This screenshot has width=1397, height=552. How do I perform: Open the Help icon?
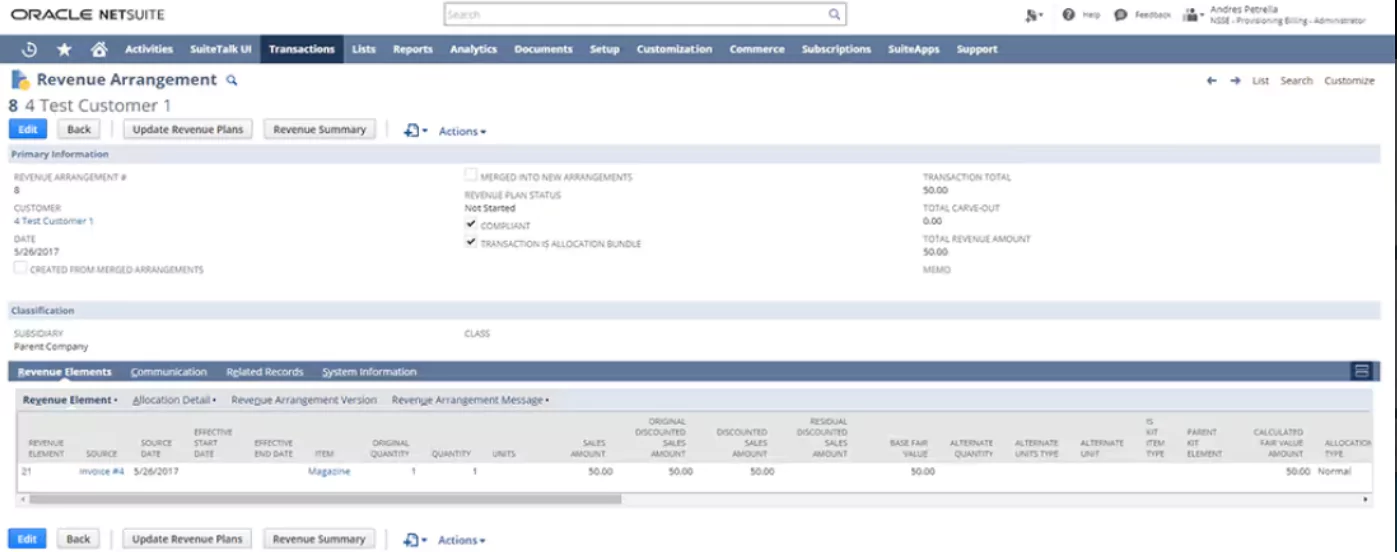click(1068, 15)
